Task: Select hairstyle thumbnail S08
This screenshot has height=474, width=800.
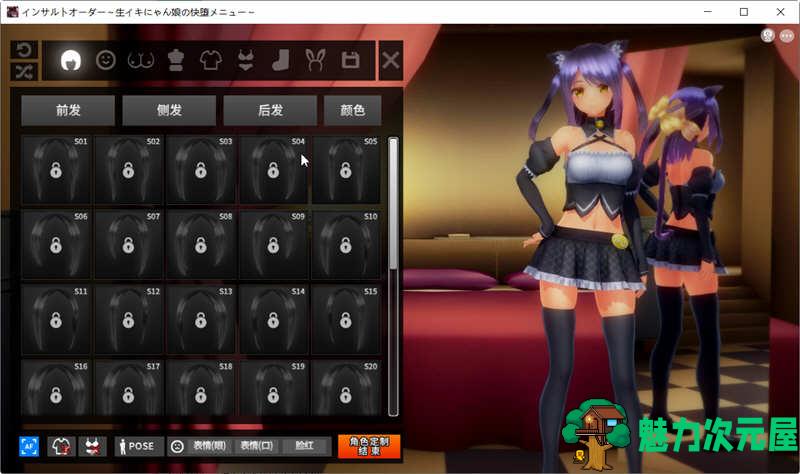Action: (x=201, y=245)
